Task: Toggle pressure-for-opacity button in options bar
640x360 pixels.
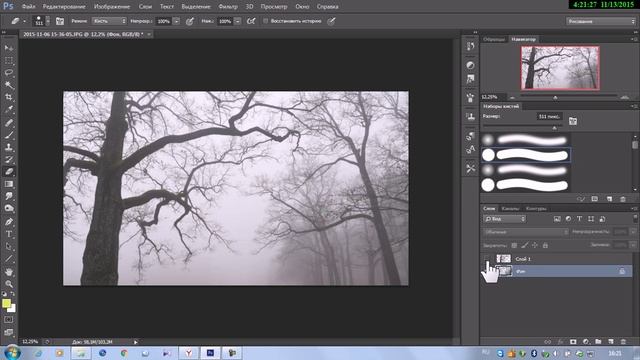Action: (x=190, y=21)
